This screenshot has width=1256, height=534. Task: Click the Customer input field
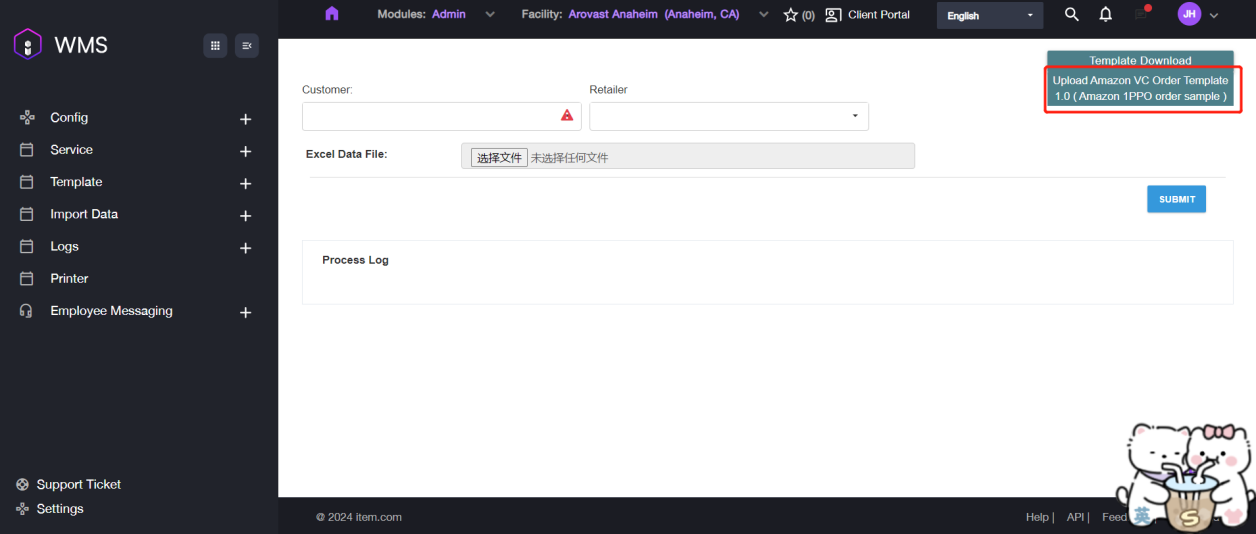coord(430,116)
